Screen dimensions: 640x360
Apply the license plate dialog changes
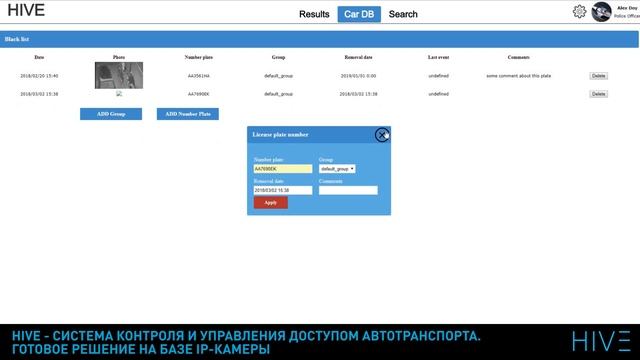271,202
